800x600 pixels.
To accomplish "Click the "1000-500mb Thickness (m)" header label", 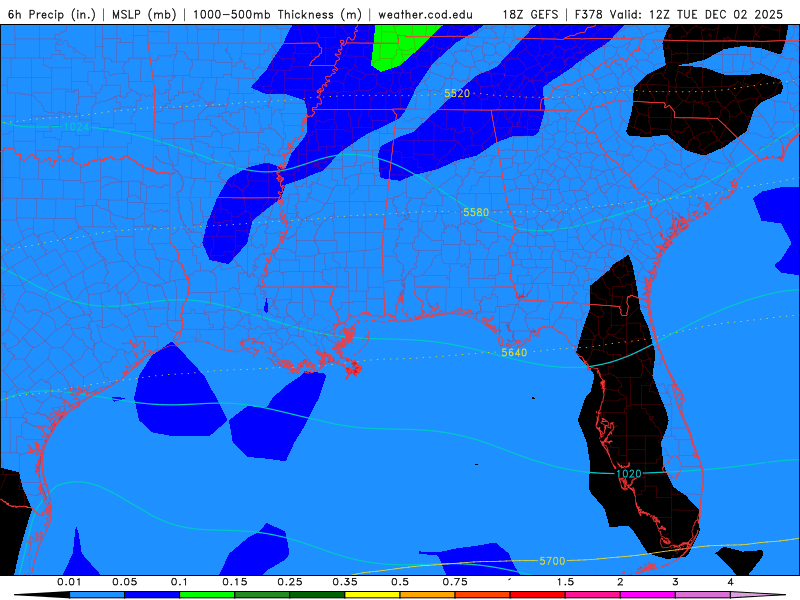I will pyautogui.click(x=277, y=14).
